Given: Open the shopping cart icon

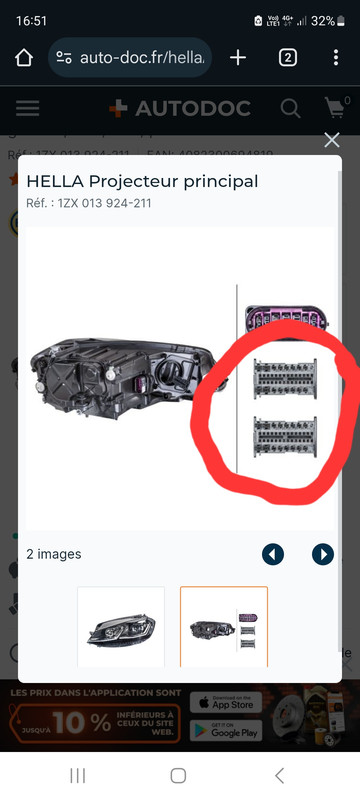Looking at the screenshot, I should click(x=337, y=107).
